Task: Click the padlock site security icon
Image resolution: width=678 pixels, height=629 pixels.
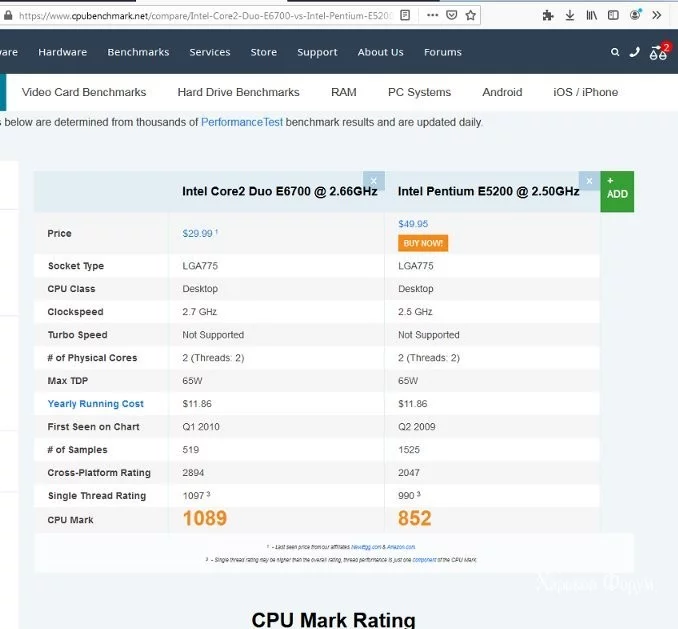Action: pos(8,16)
